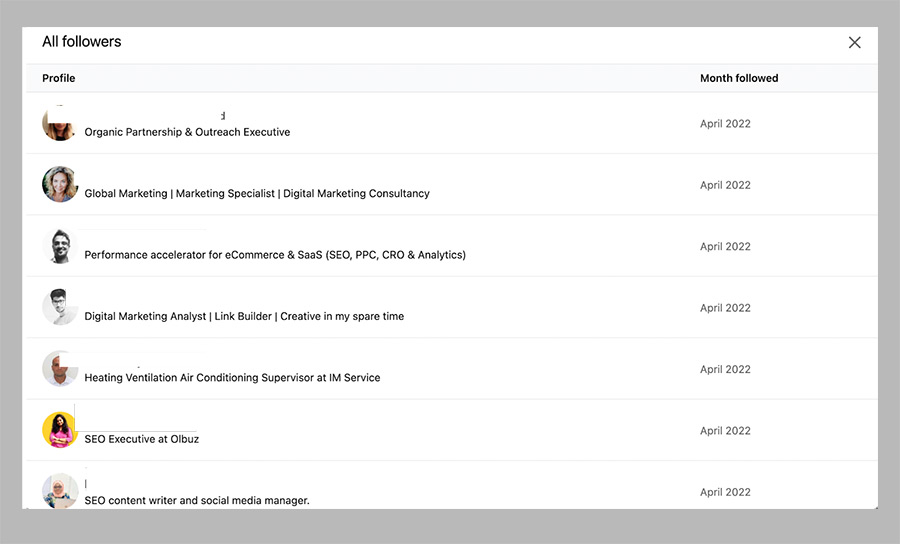The image size is (900, 544).
Task: Open profile photo of Global Marketing specialist
Action: (60, 185)
